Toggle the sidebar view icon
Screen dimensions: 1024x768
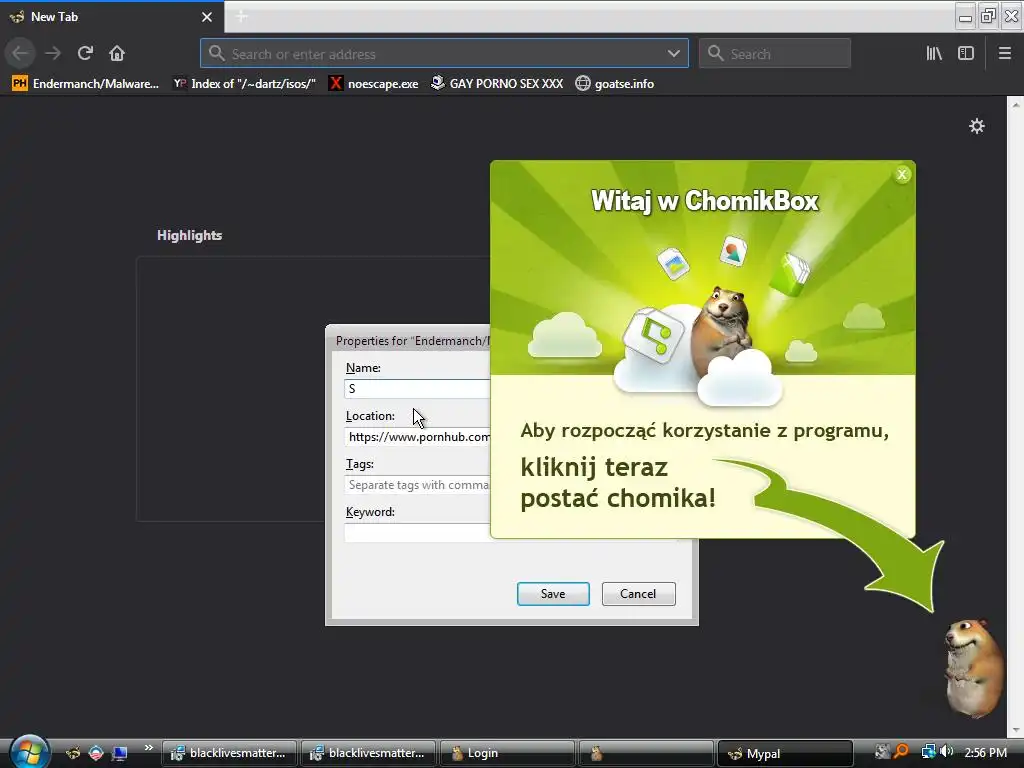tap(966, 53)
